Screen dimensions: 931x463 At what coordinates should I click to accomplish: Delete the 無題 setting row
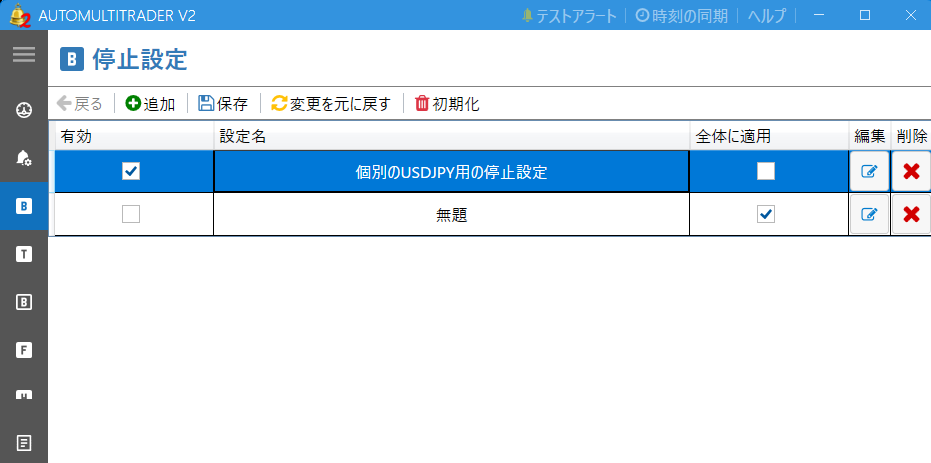coord(911,214)
